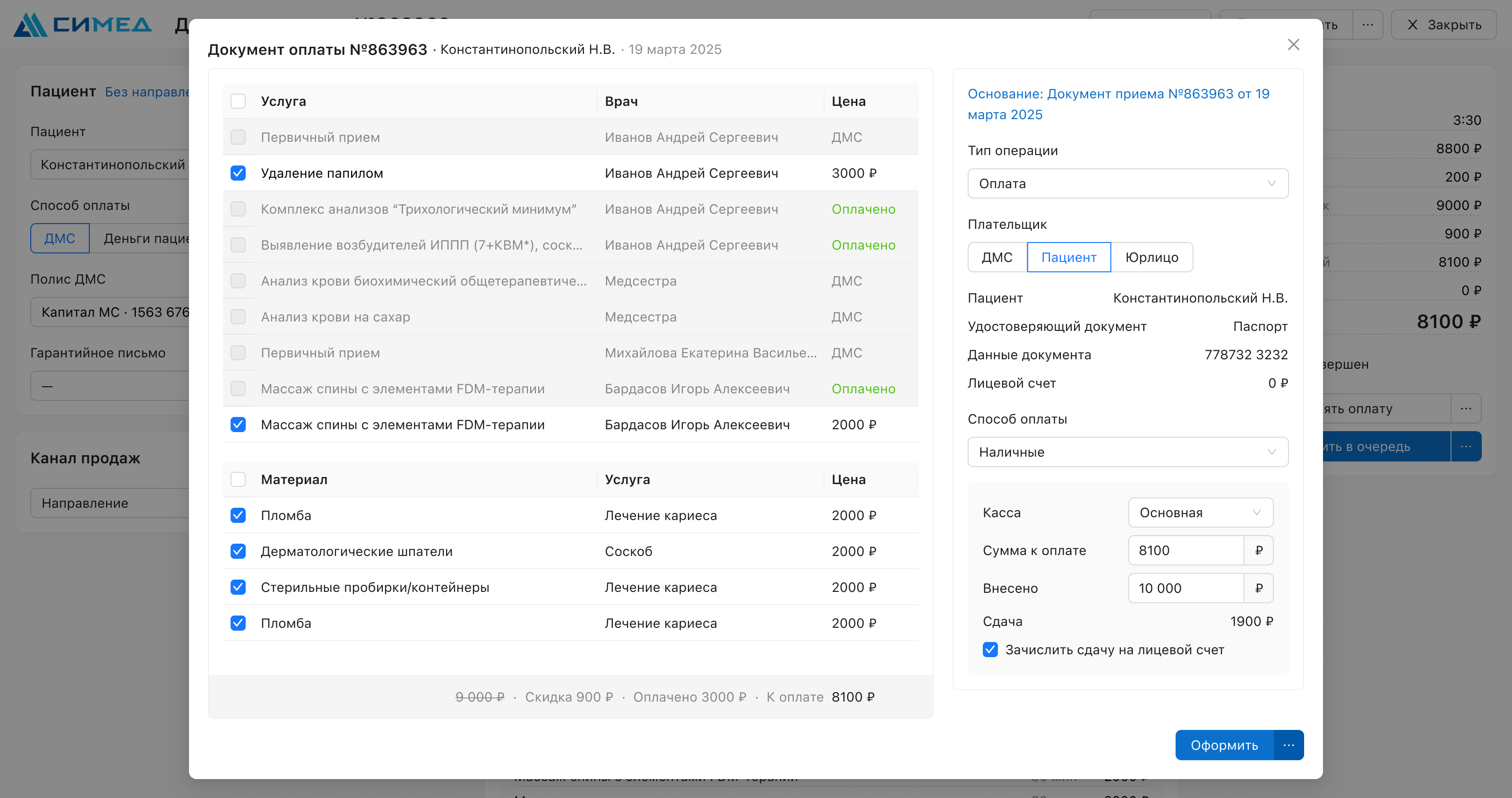
Task: Click the Скидка 900 ₽ footer text
Action: [569, 697]
